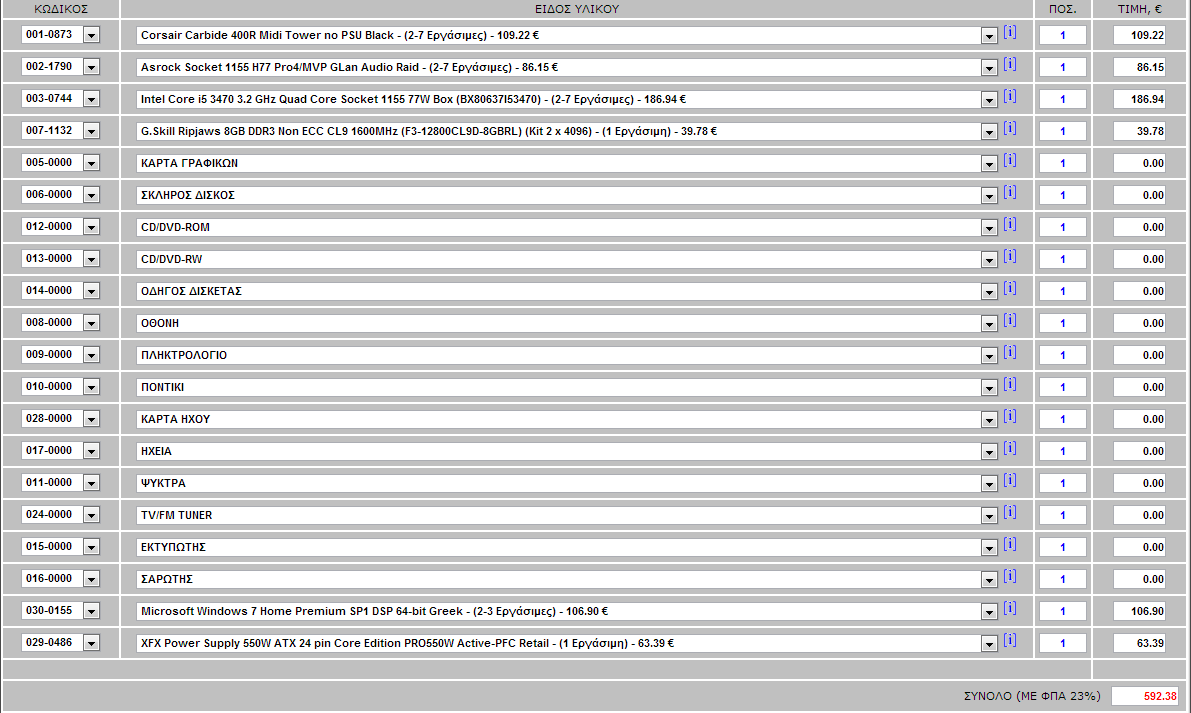Open info link for Windows 7 Home Premium row

click(1009, 607)
